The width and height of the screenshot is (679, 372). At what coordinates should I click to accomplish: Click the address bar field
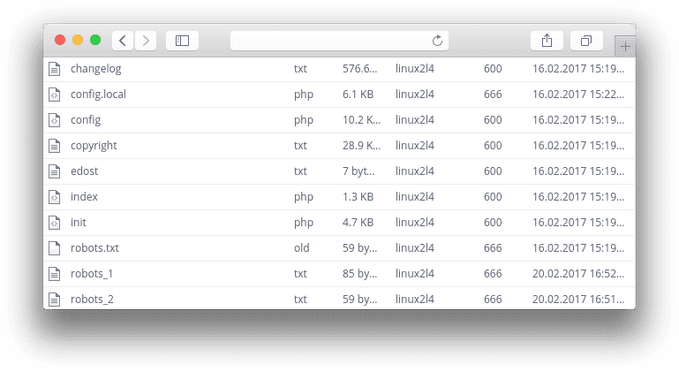pos(339,41)
